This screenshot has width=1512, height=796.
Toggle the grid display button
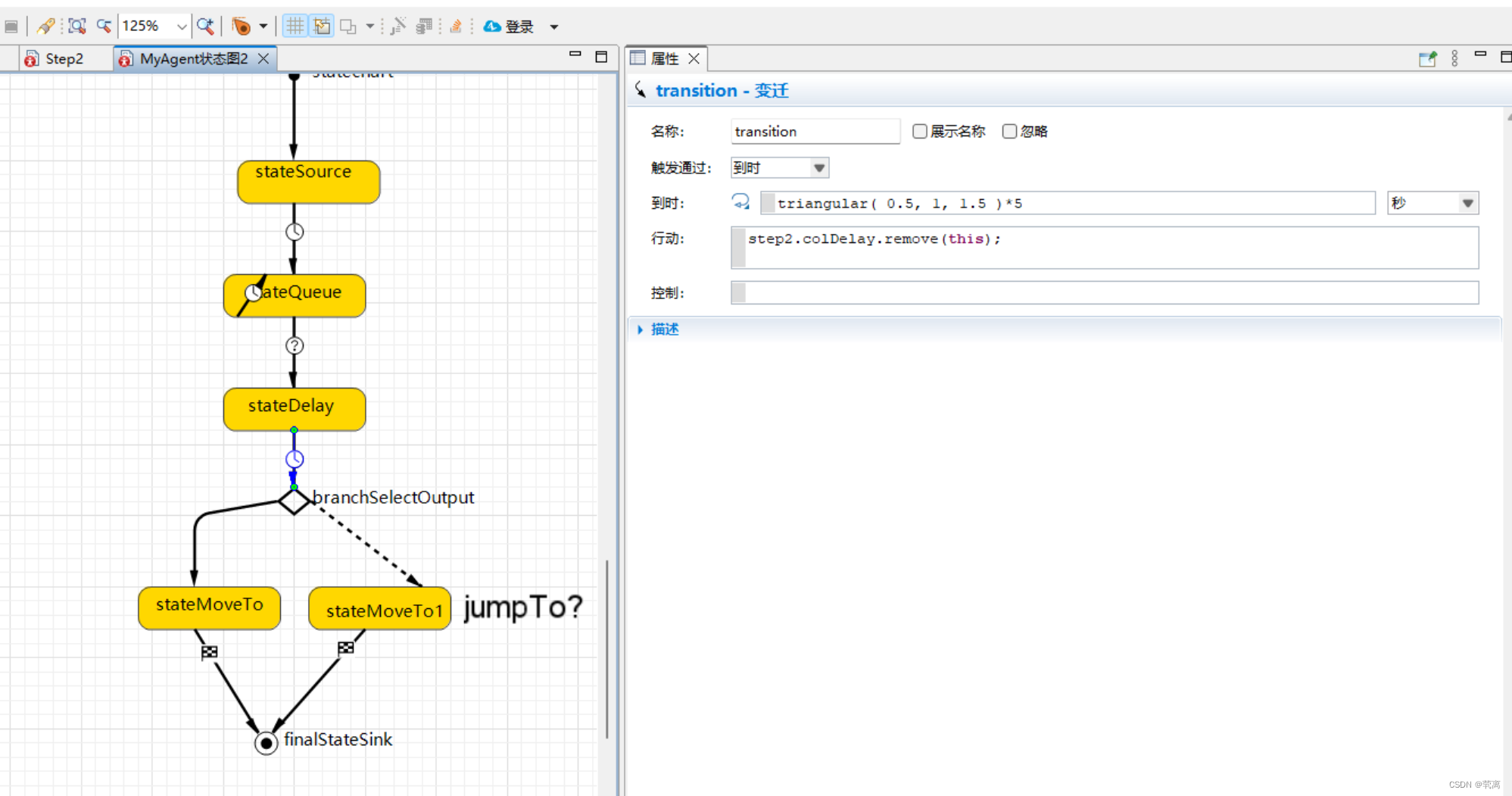tap(295, 25)
